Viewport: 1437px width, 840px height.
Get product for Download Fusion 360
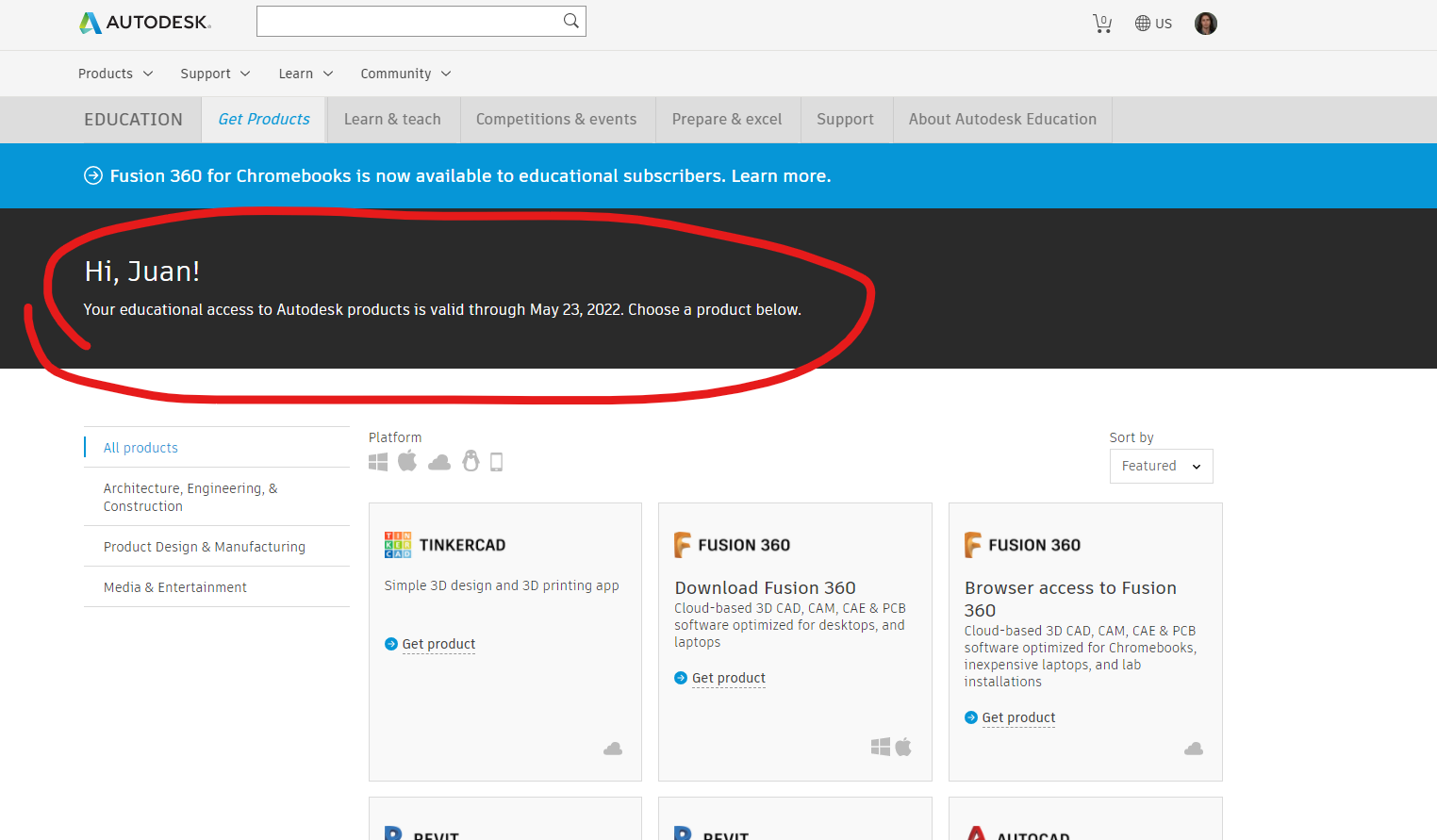click(728, 678)
